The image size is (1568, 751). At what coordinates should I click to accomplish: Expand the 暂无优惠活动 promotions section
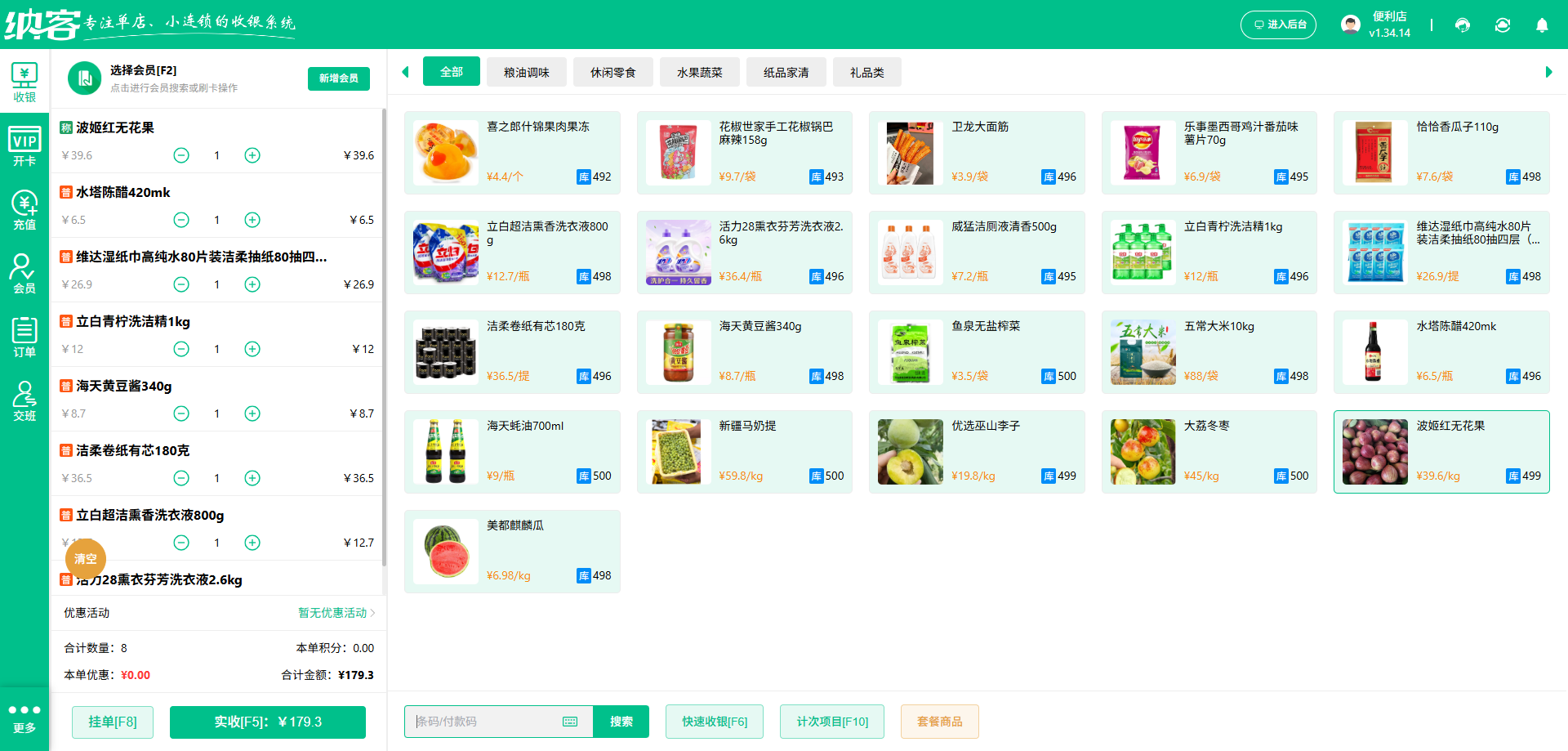tap(332, 612)
